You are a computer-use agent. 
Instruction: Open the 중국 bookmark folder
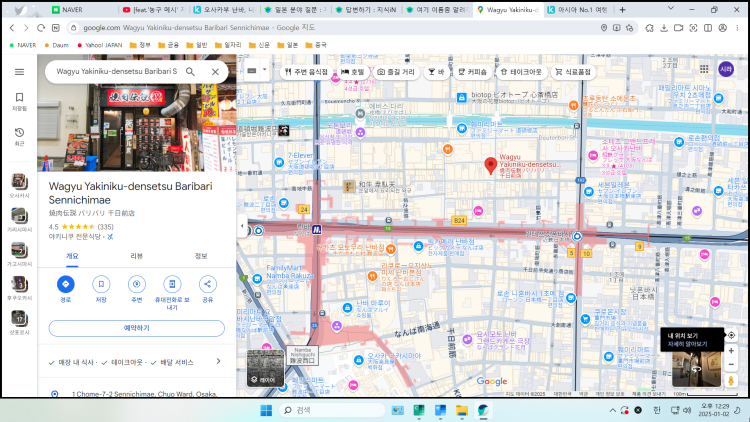(316, 45)
